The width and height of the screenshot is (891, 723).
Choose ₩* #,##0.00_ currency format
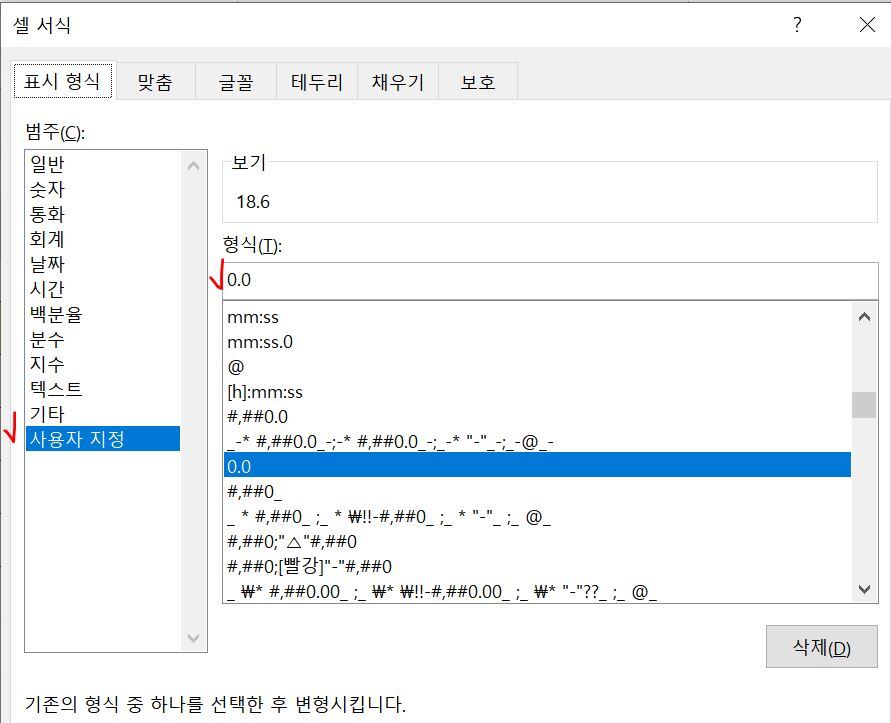pyautogui.click(x=537, y=591)
